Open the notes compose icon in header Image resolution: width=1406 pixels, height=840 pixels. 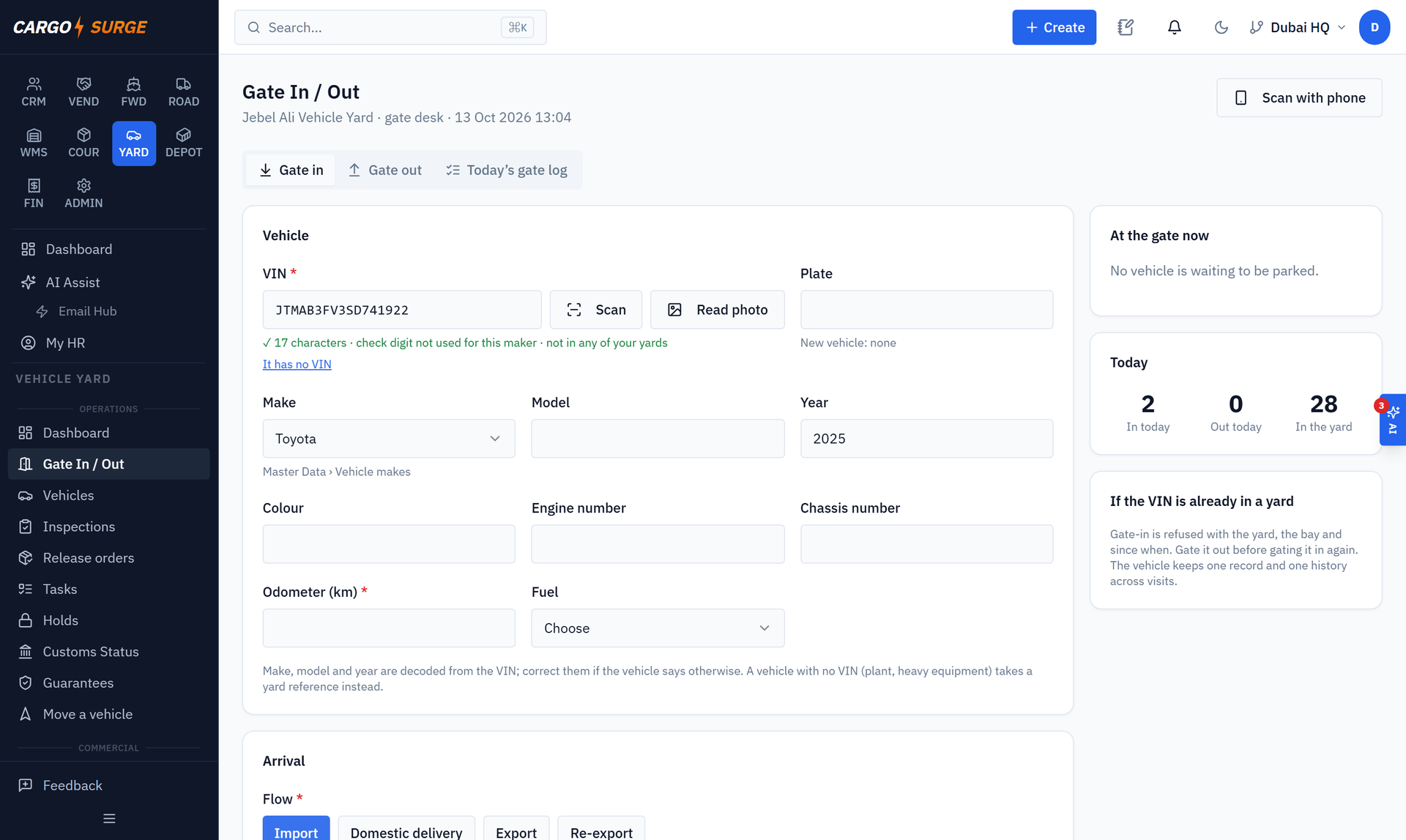(x=1126, y=27)
